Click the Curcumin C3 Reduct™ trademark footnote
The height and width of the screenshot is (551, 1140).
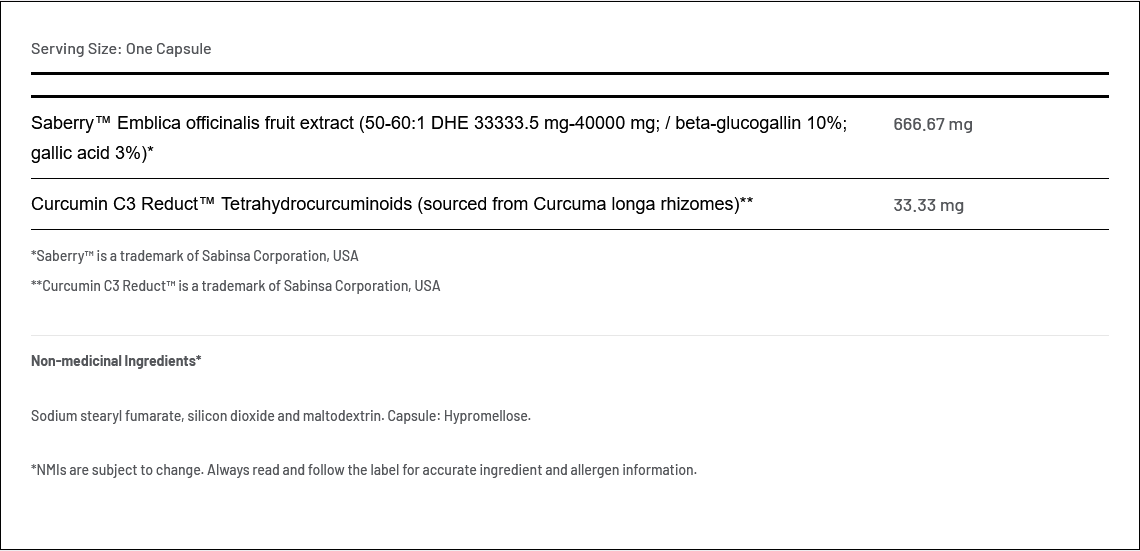coord(236,286)
